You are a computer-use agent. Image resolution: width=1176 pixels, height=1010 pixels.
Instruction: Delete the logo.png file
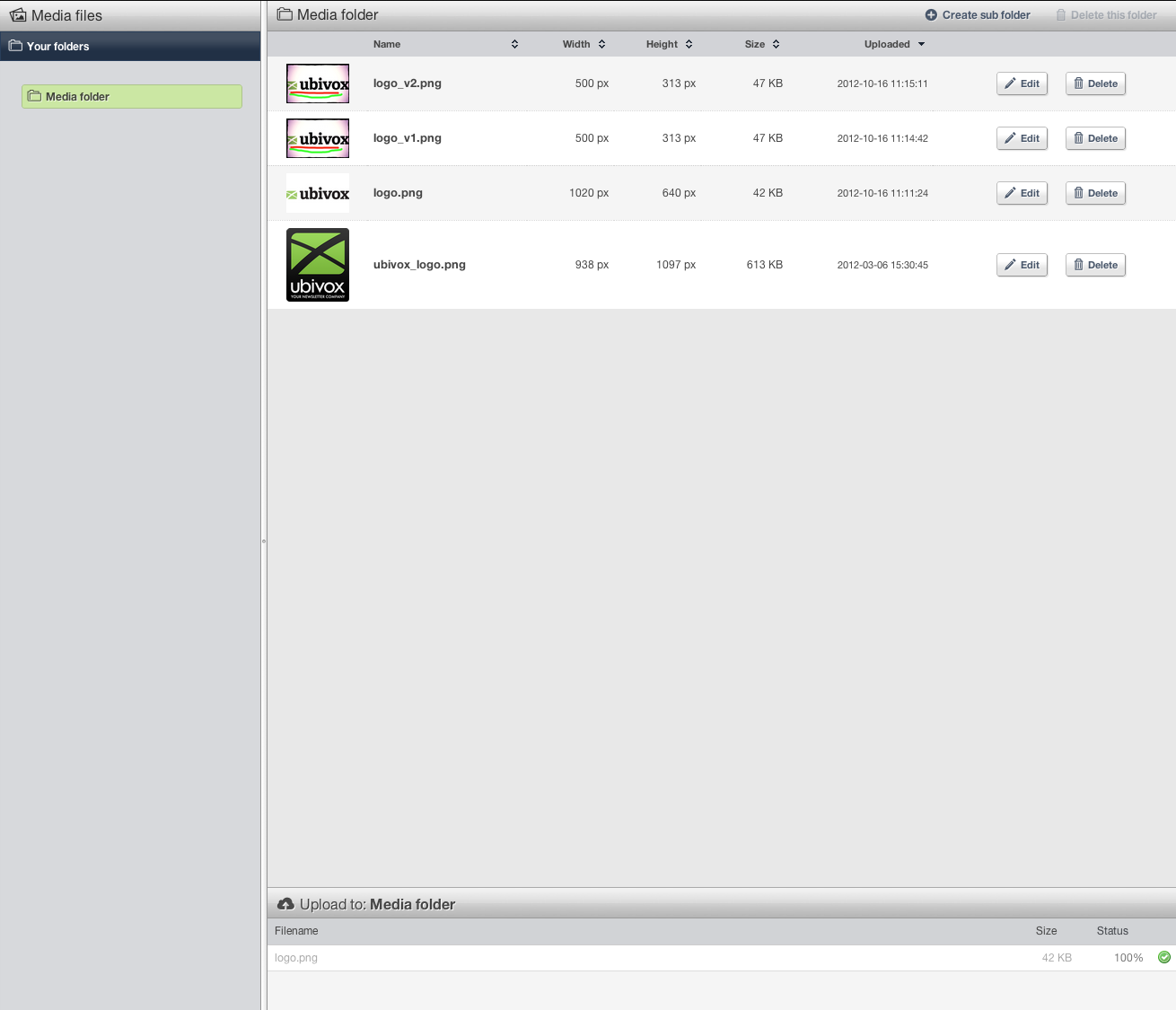[1095, 193]
